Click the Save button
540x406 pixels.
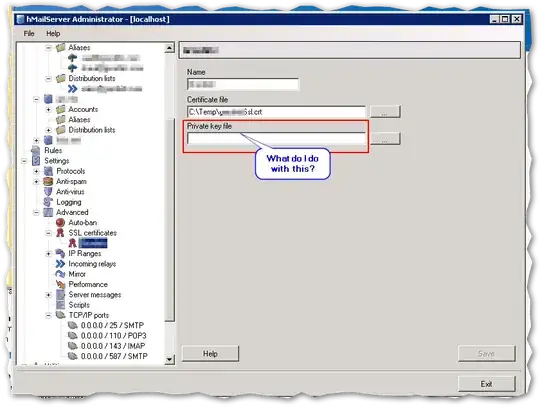(486, 354)
